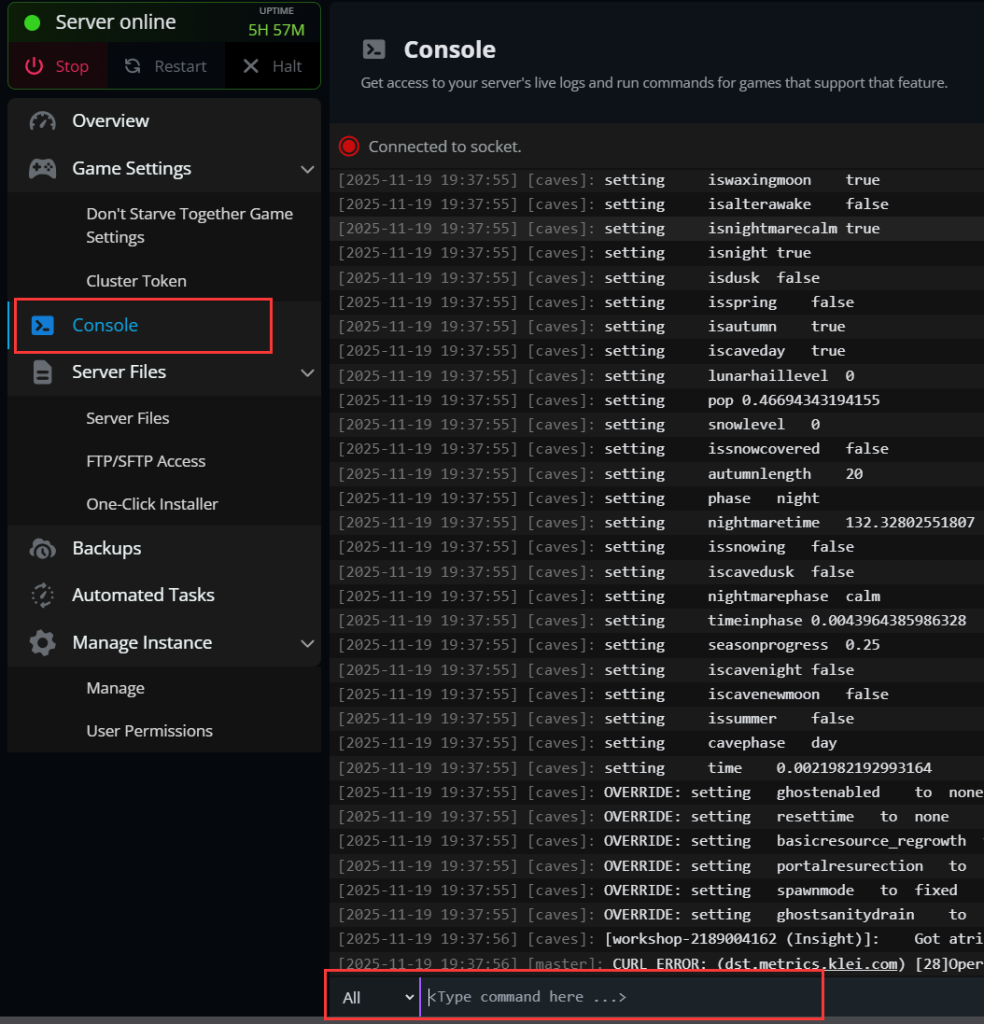The width and height of the screenshot is (984, 1024).
Task: Collapse the Server Files section chevron
Action: [307, 373]
